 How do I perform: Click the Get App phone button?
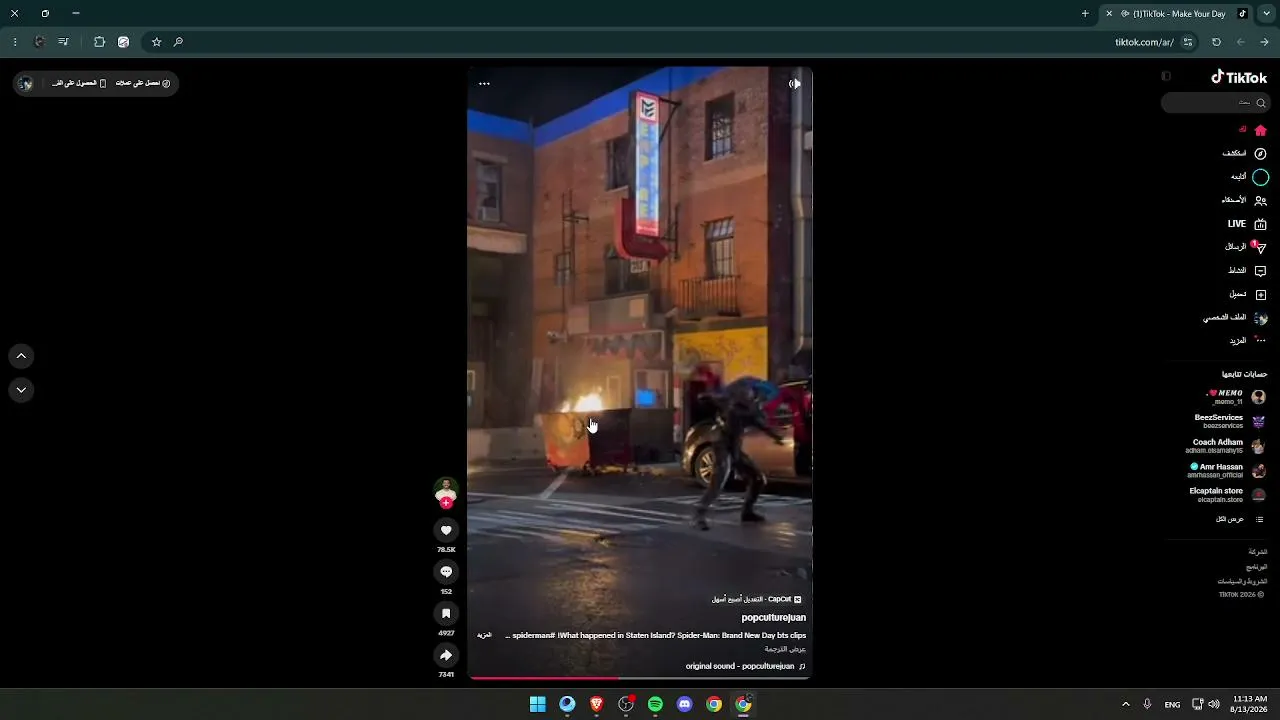[79, 84]
